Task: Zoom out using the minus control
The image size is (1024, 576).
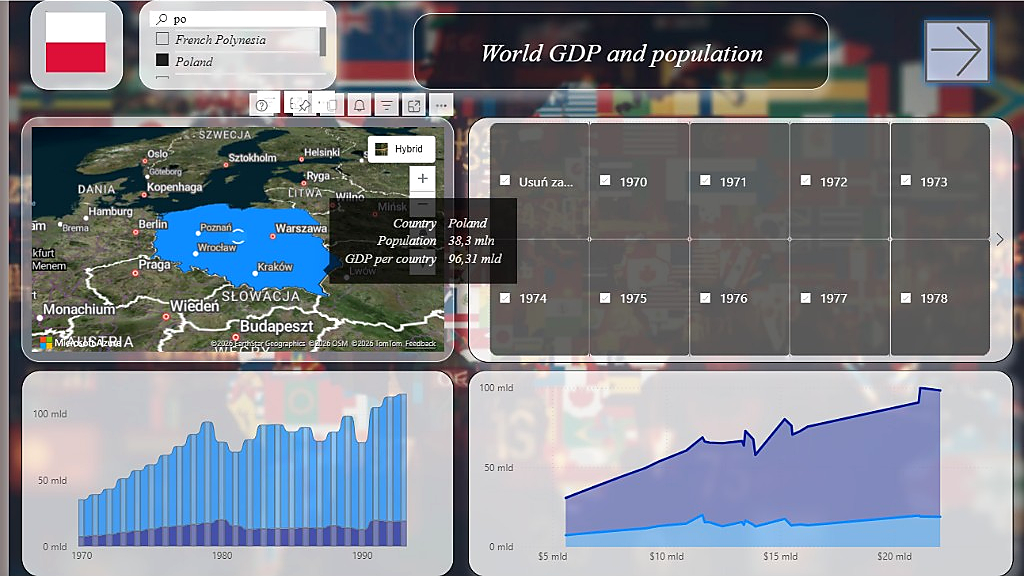Action: [422, 205]
